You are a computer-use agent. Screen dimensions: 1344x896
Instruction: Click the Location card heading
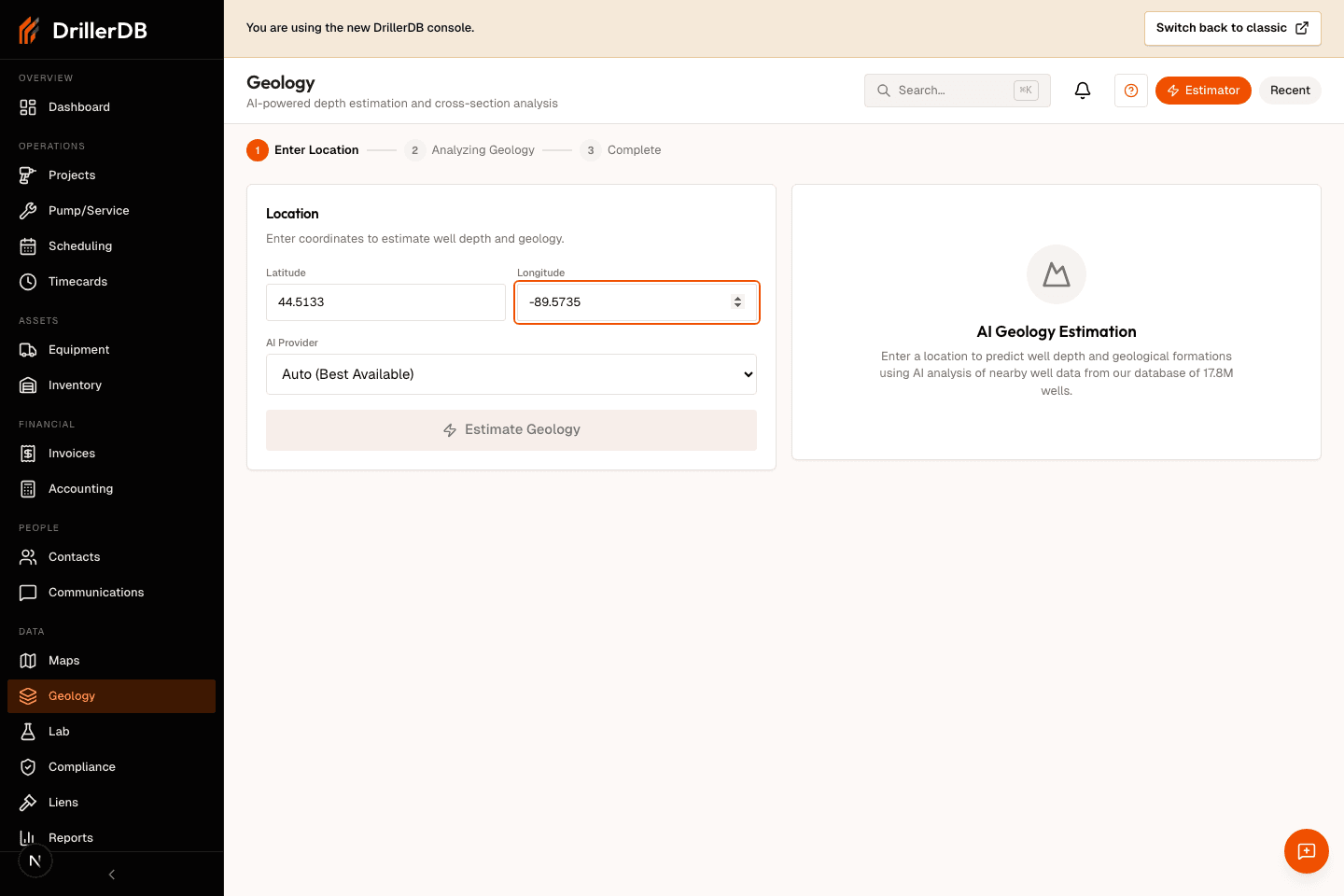(x=292, y=214)
